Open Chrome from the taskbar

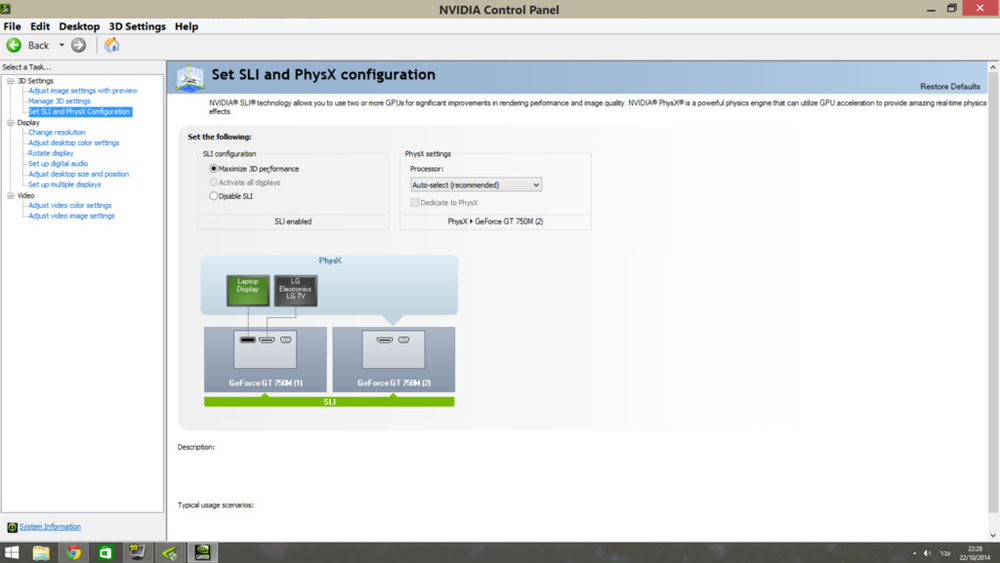[73, 552]
